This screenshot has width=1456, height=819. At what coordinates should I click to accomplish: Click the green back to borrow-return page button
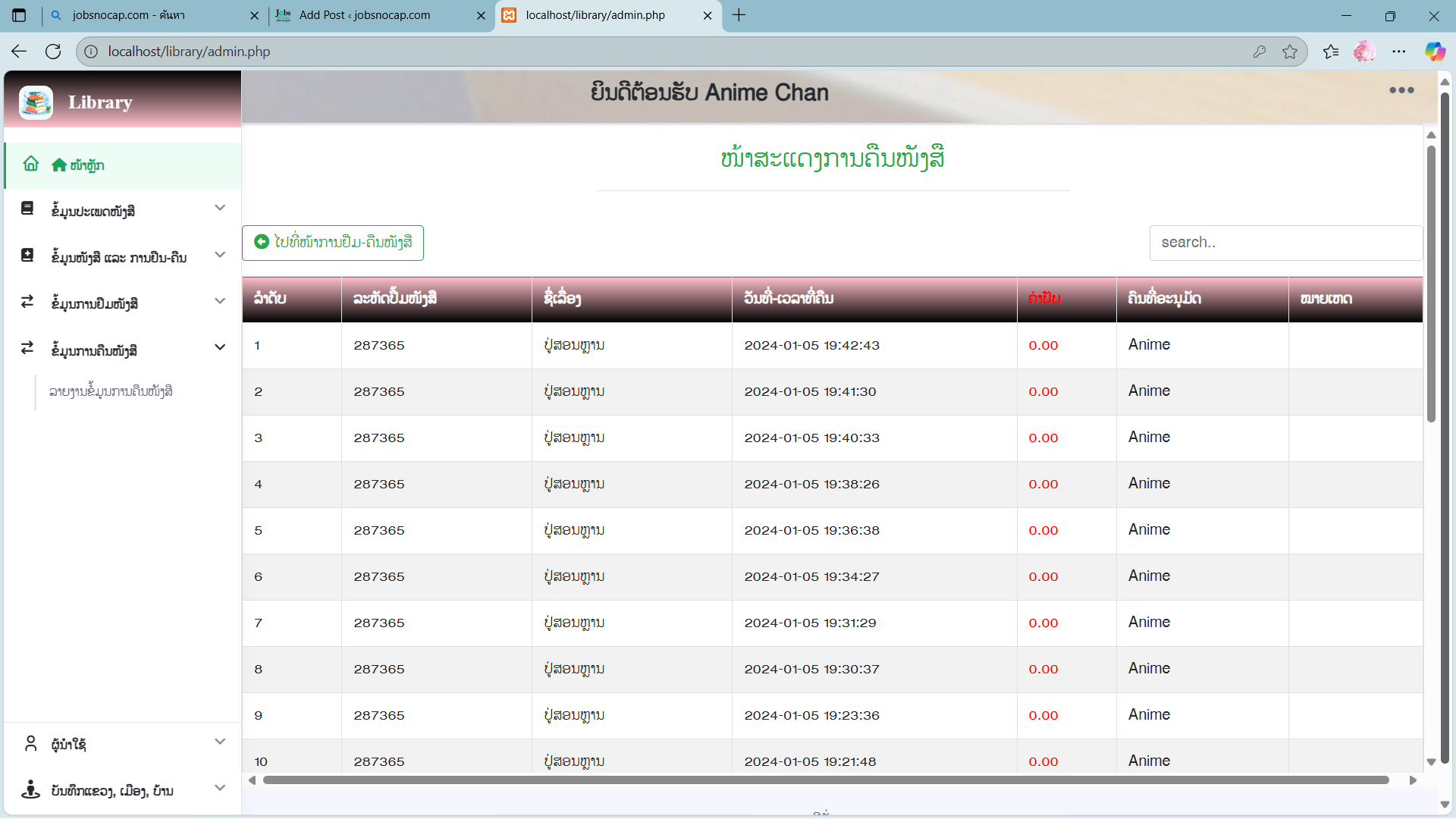coord(333,243)
